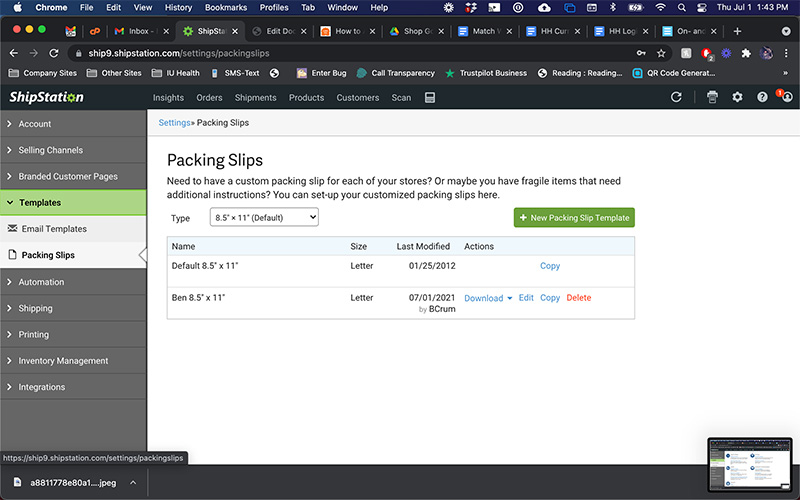Bookmark page with the star icon

tap(661, 53)
